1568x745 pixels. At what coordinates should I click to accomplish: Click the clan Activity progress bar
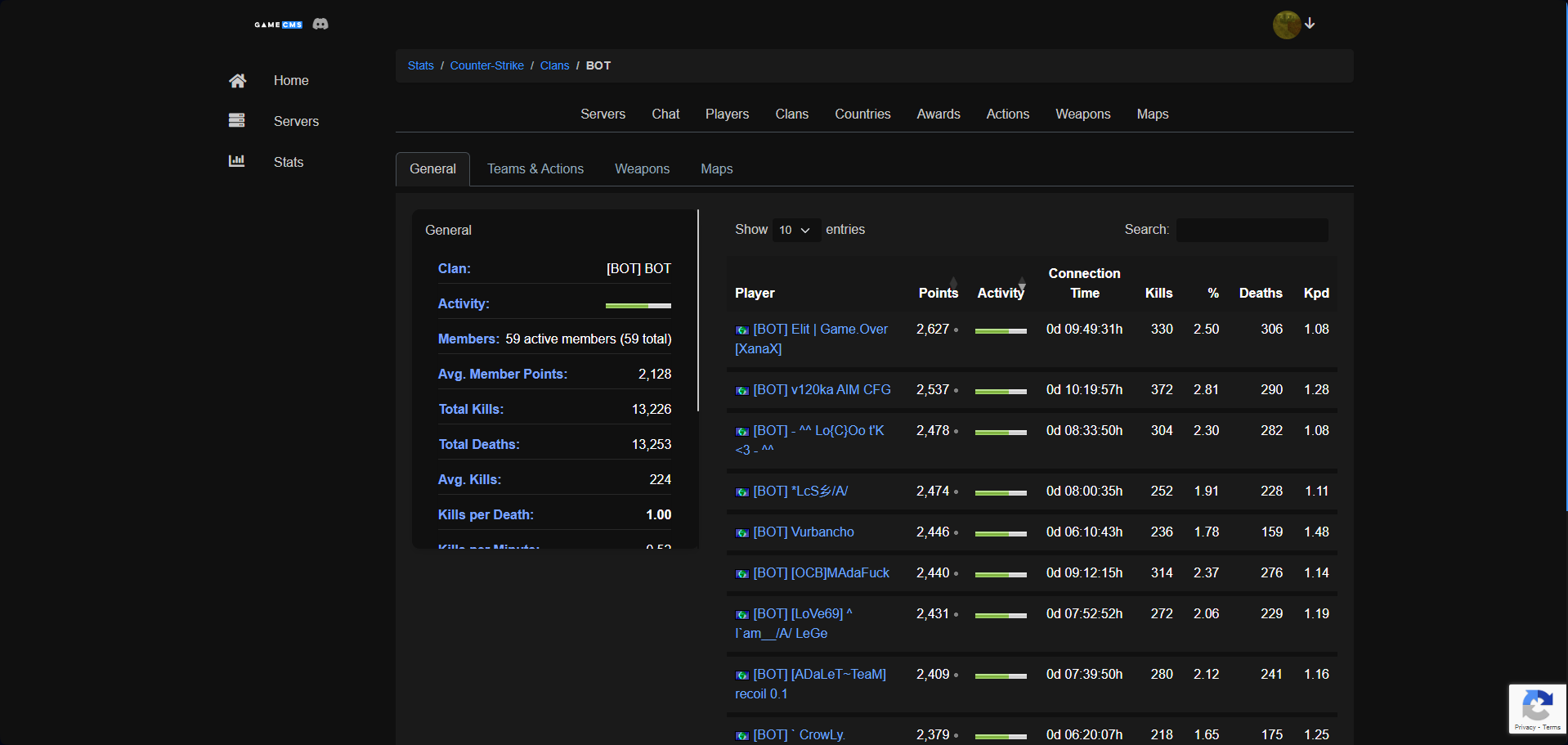[638, 305]
